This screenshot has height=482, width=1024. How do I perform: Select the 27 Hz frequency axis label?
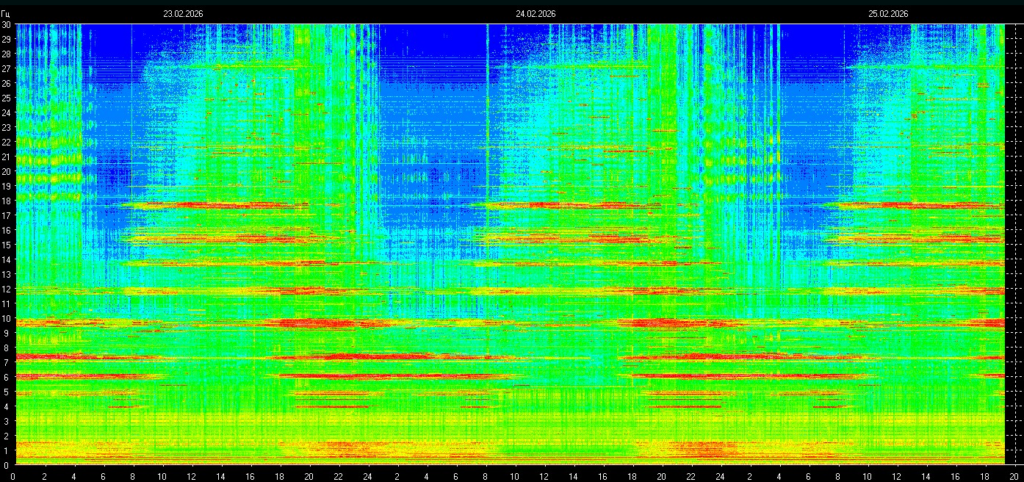6,69
